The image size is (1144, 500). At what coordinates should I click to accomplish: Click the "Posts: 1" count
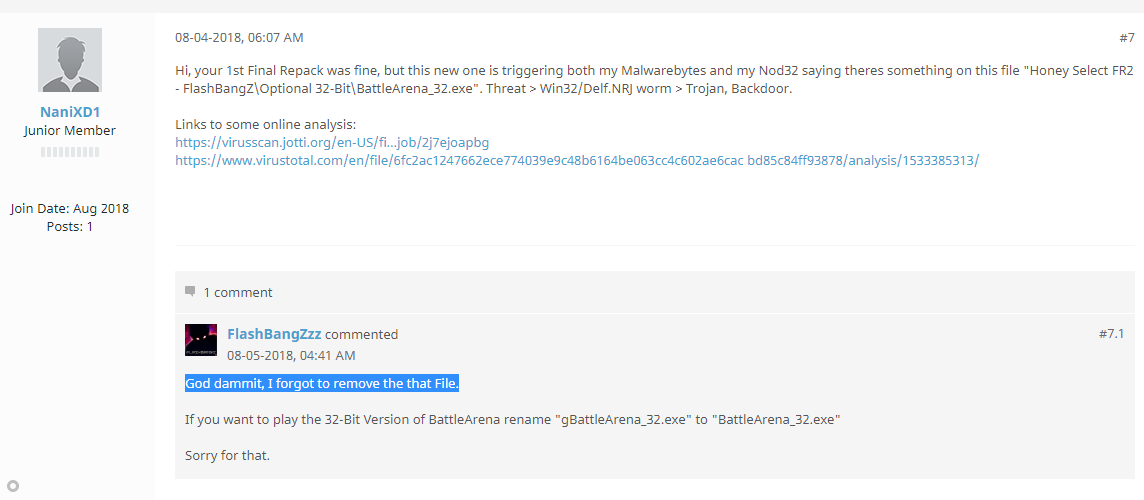pos(70,226)
